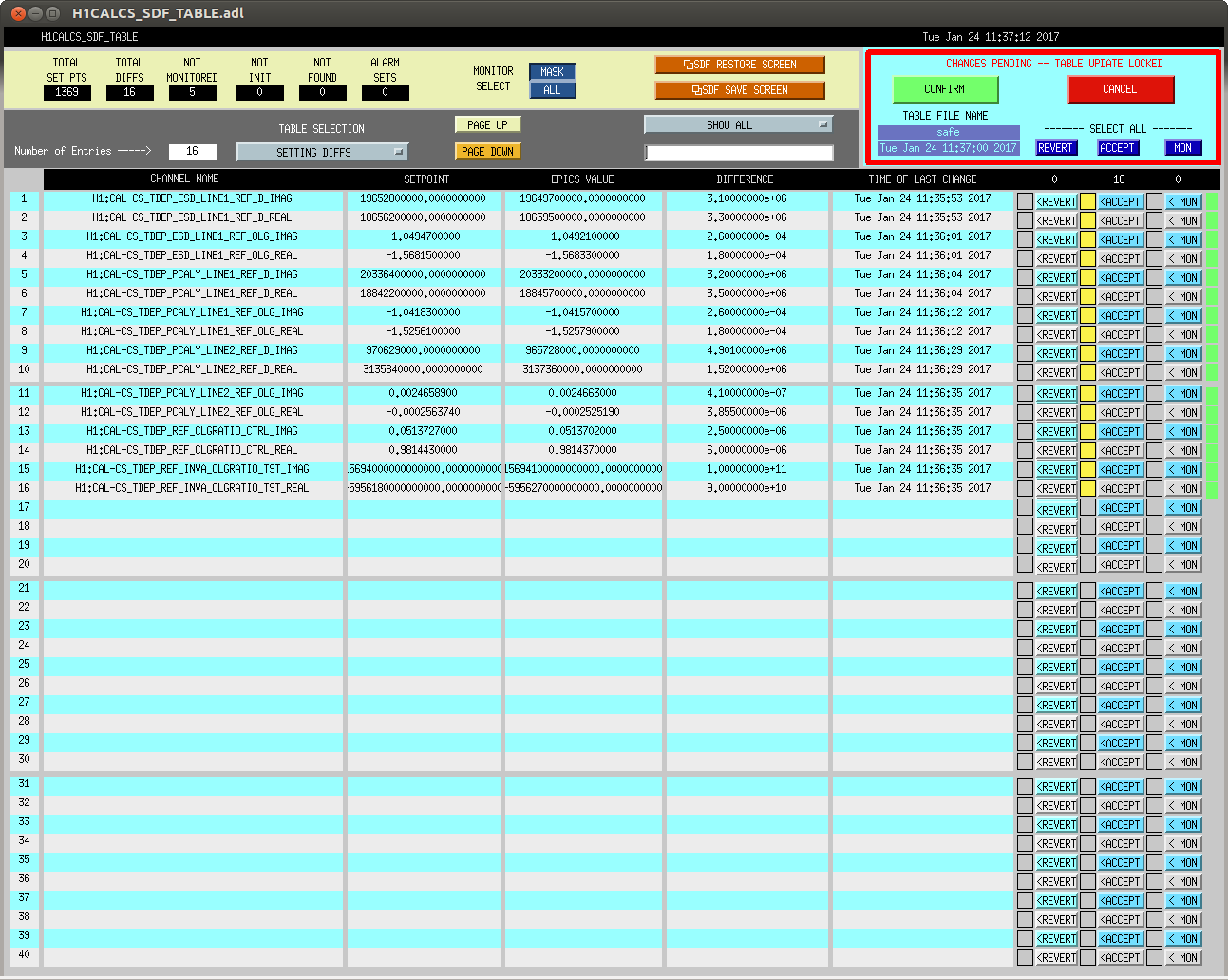
Task: Click the SELECT ALL REVERT button
Action: point(1056,148)
